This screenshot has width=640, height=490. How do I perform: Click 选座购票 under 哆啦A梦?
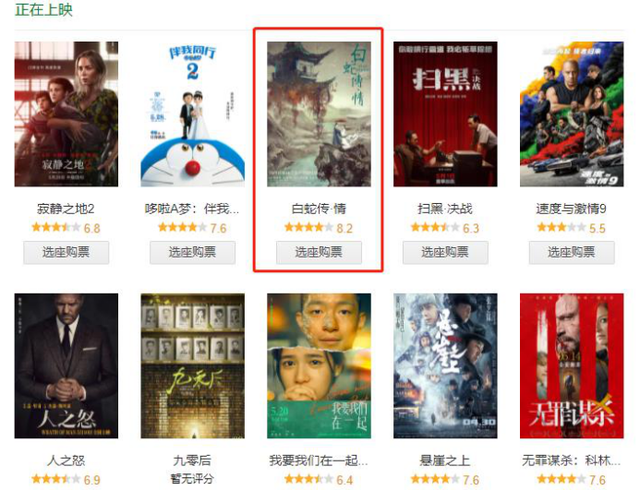[193, 252]
